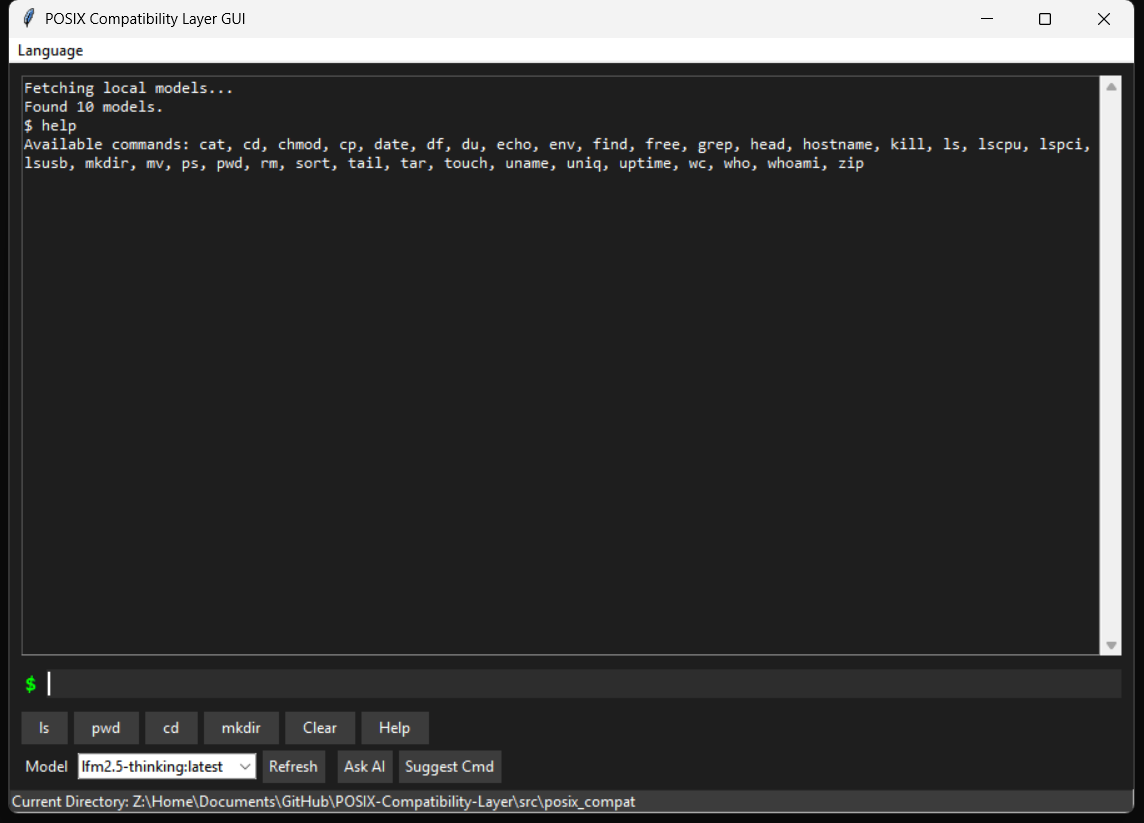The width and height of the screenshot is (1144, 823).
Task: Click the scrollbar down arrow
Action: [x=1110, y=645]
